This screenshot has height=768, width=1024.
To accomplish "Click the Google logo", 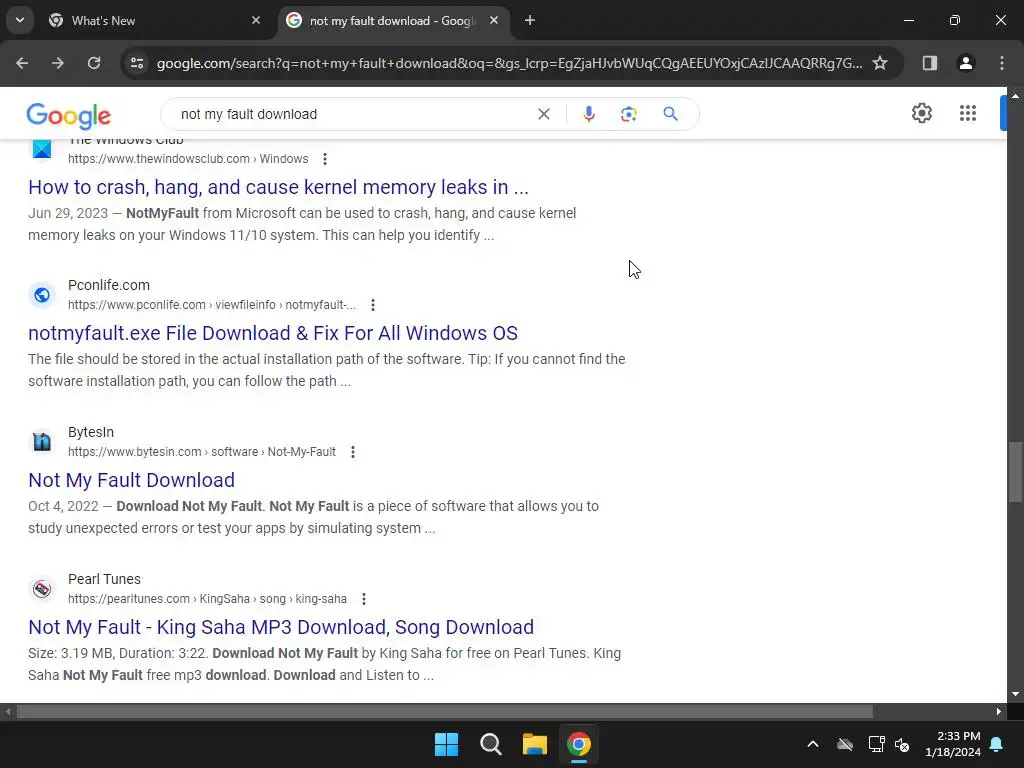I will (x=69, y=115).
